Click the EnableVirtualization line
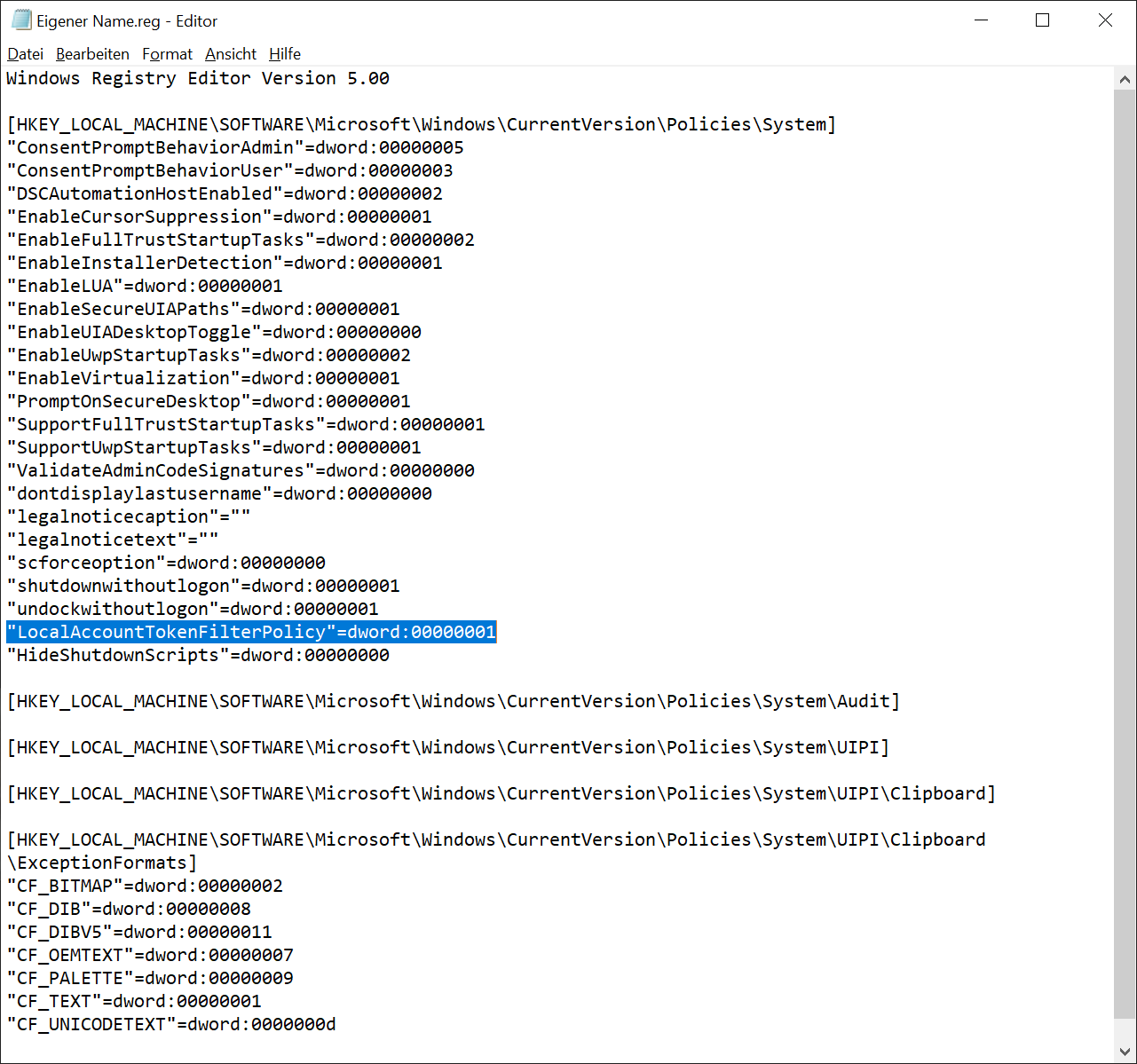Viewport: 1137px width, 1064px height. click(x=203, y=378)
